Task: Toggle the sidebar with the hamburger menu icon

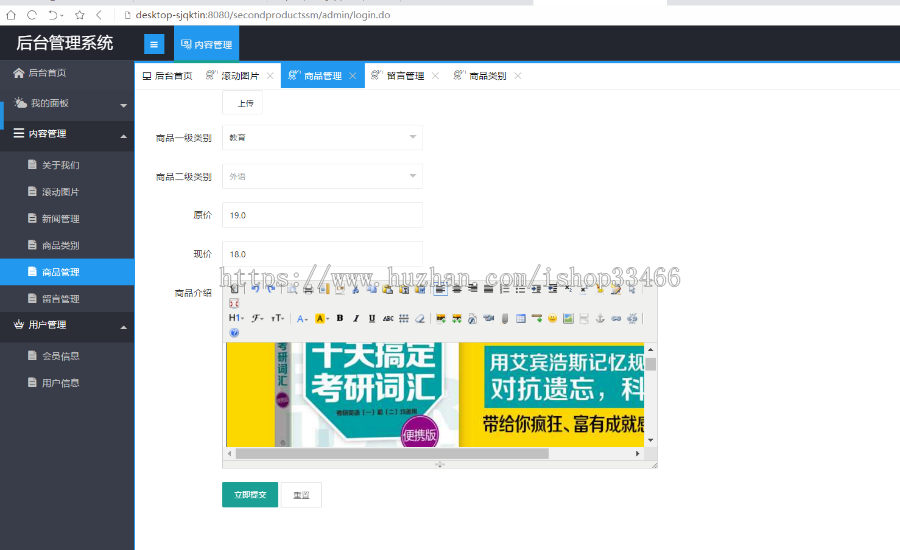Action: click(x=154, y=44)
